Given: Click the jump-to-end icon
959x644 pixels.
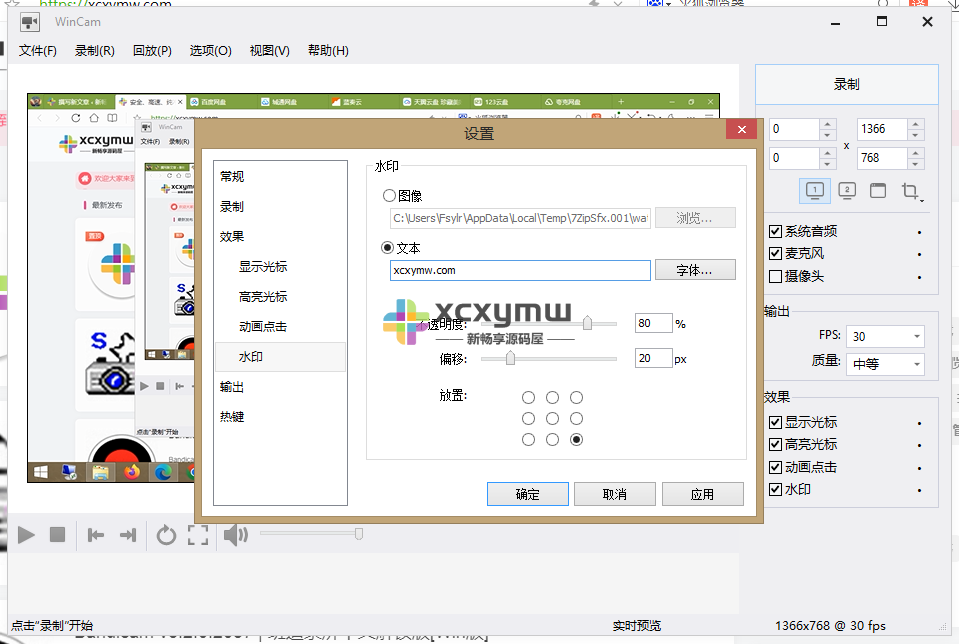Looking at the screenshot, I should point(129,536).
